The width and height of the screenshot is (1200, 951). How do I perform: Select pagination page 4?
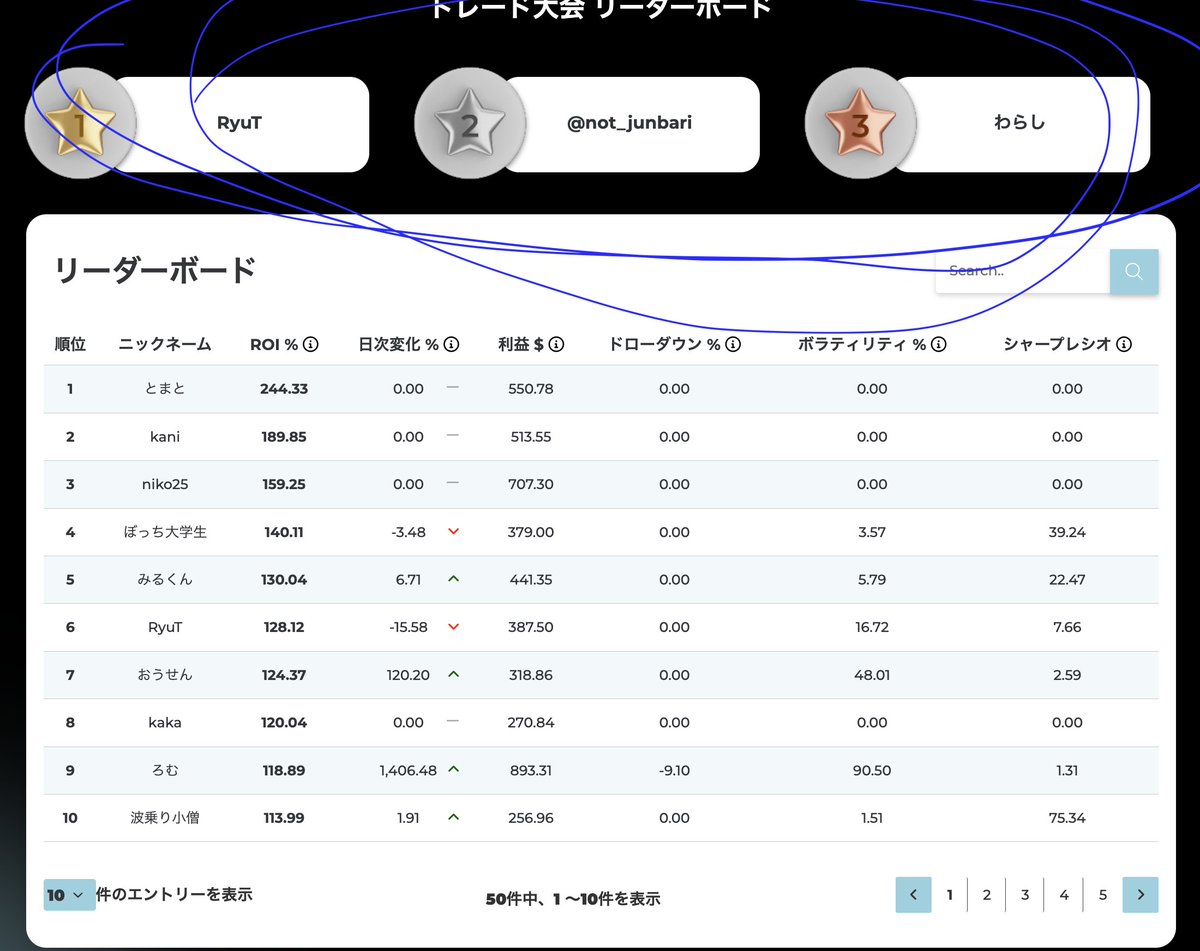point(1064,895)
